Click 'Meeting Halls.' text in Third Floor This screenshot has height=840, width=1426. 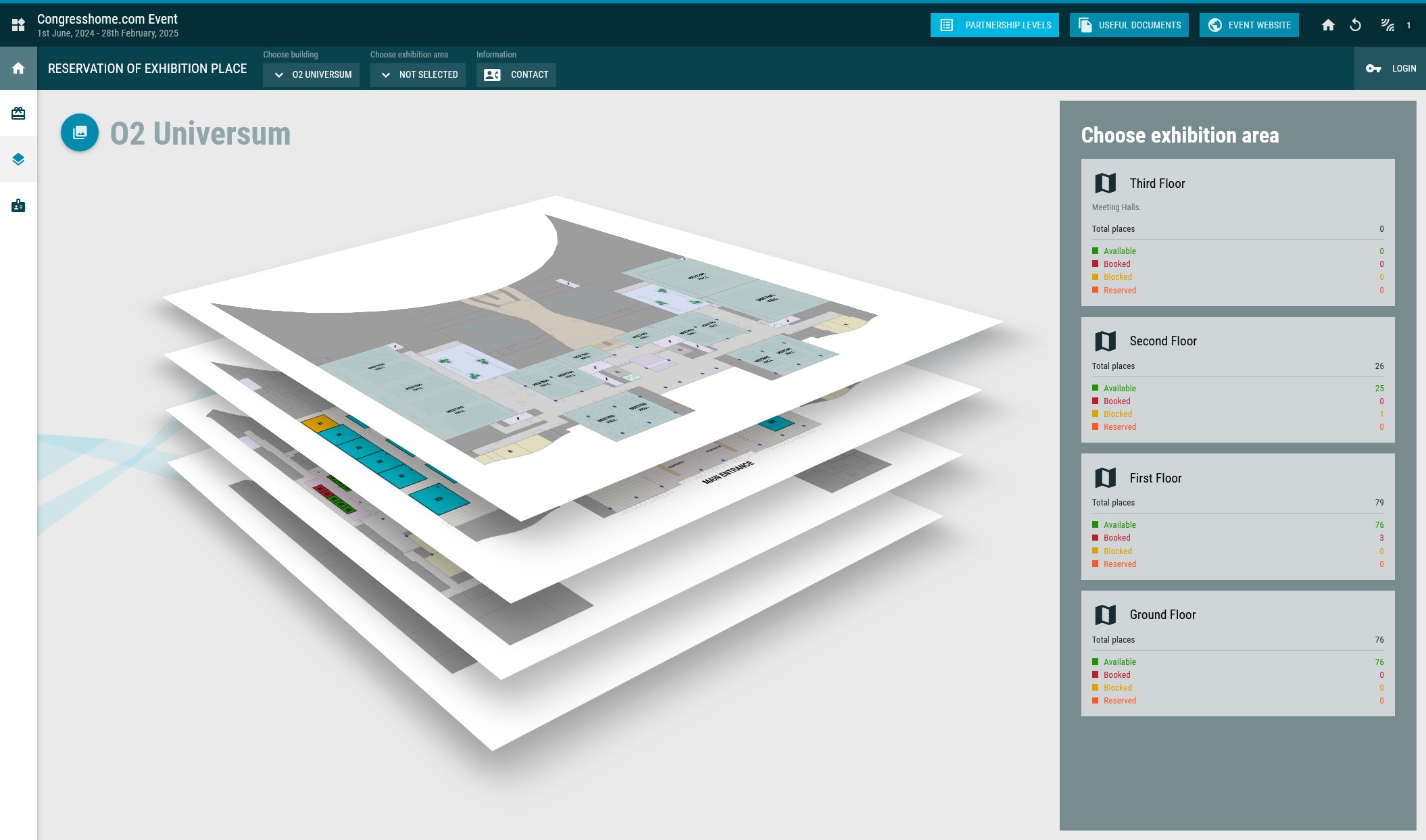[1116, 207]
